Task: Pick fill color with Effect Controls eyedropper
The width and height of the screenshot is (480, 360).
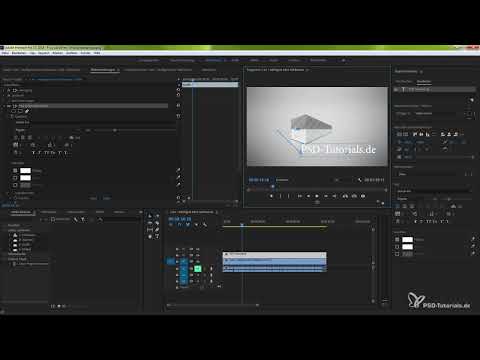Action: pos(178,170)
